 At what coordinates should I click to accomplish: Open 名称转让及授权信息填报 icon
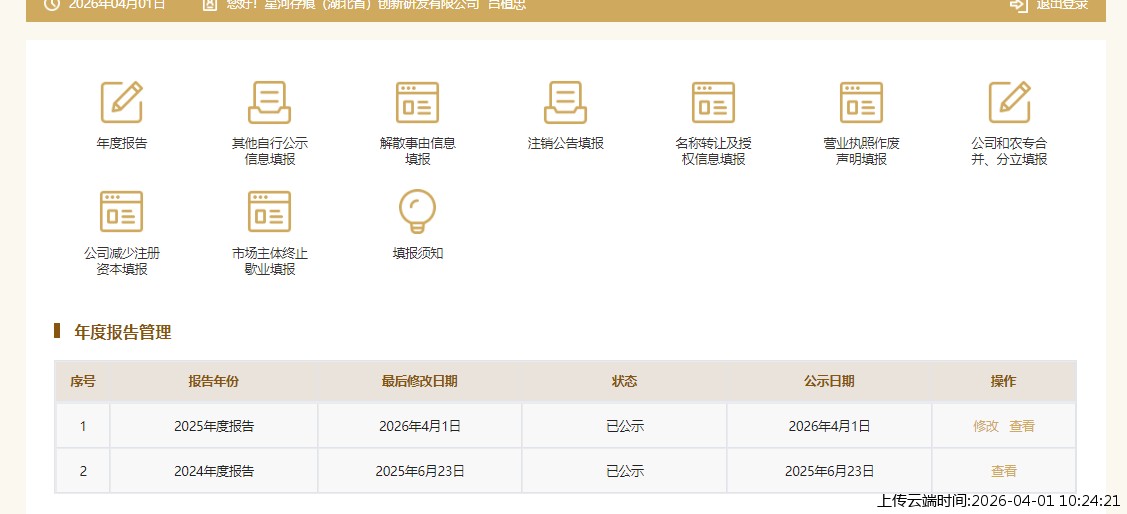click(714, 102)
